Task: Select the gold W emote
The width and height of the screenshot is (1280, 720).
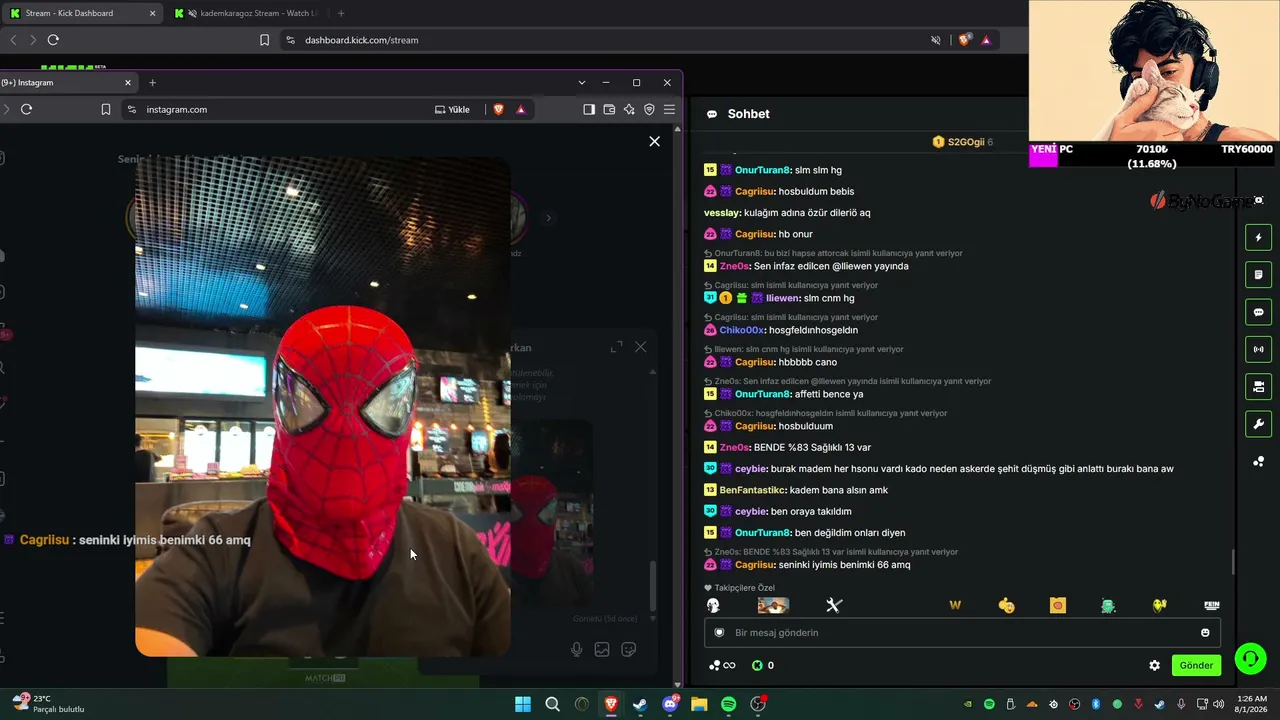Action: pyautogui.click(x=955, y=605)
